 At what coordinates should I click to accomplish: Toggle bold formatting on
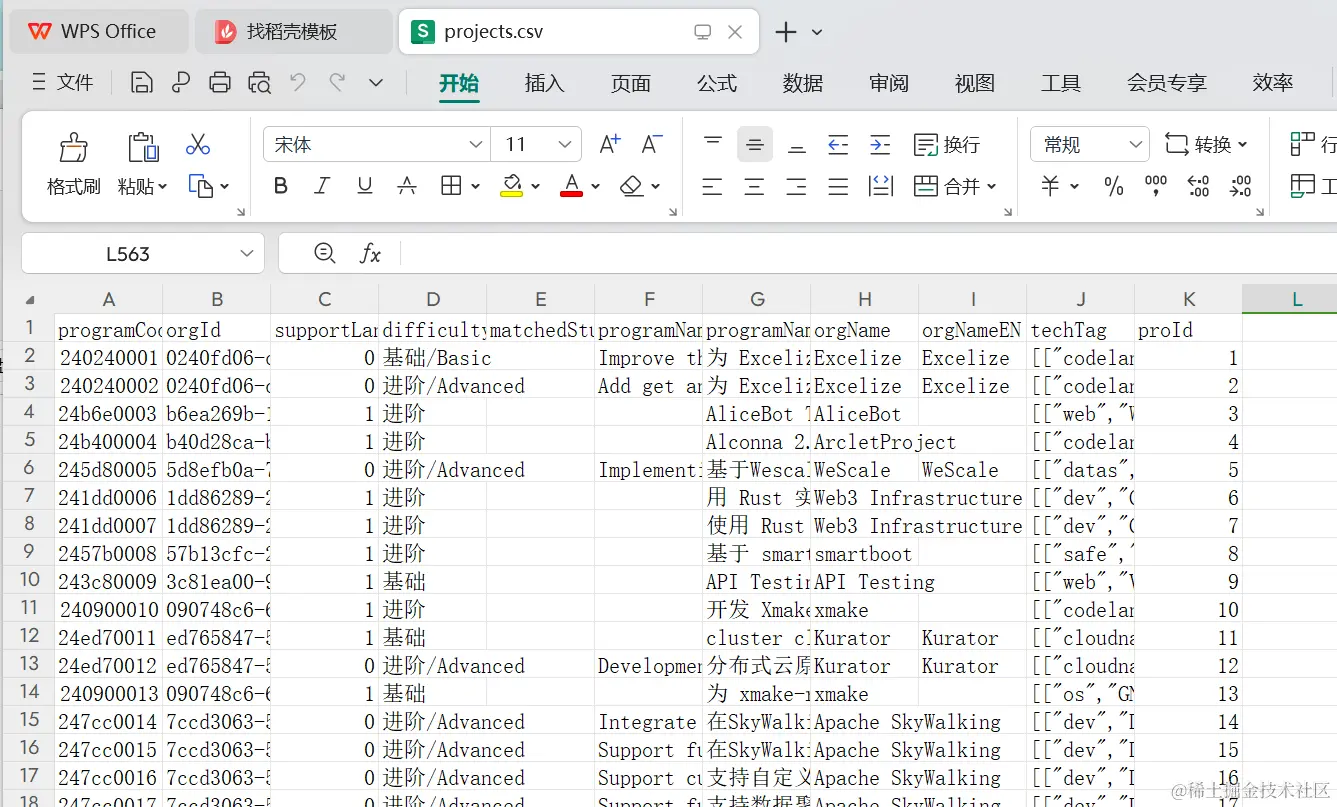[x=280, y=186]
